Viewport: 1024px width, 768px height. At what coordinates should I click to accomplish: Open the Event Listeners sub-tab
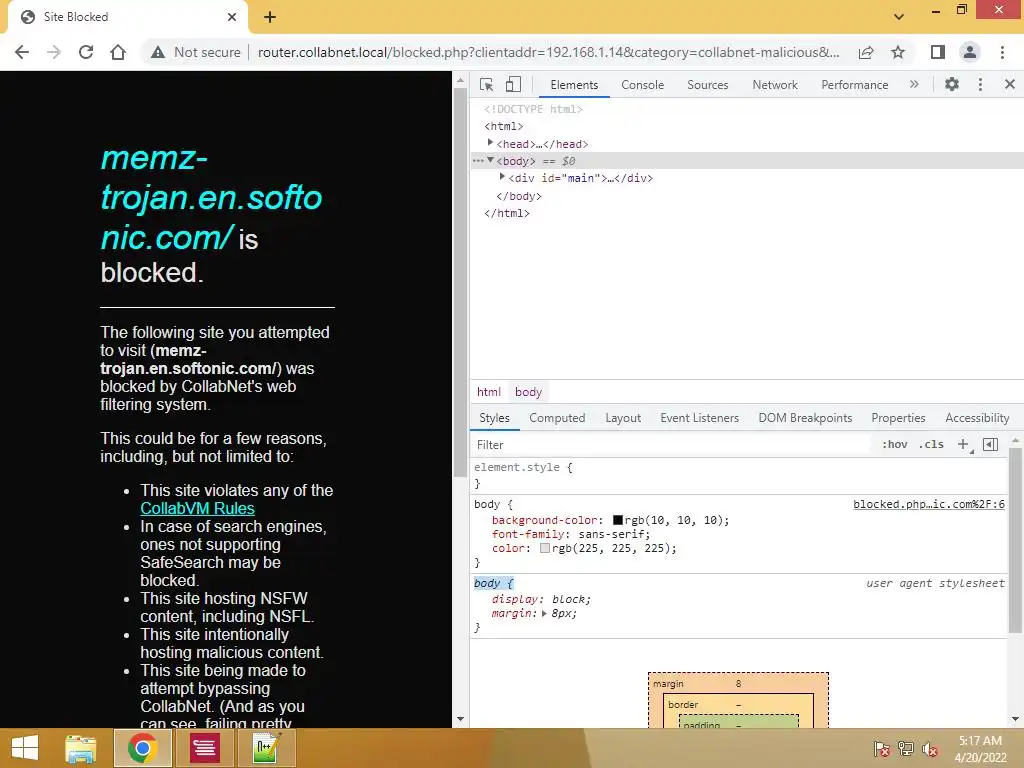699,418
